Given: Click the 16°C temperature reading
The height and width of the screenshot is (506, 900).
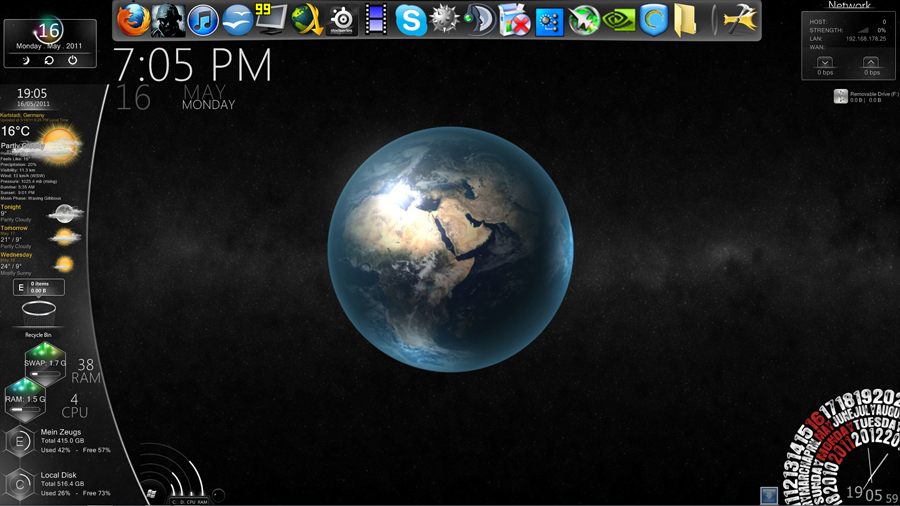Looking at the screenshot, I should 15,131.
